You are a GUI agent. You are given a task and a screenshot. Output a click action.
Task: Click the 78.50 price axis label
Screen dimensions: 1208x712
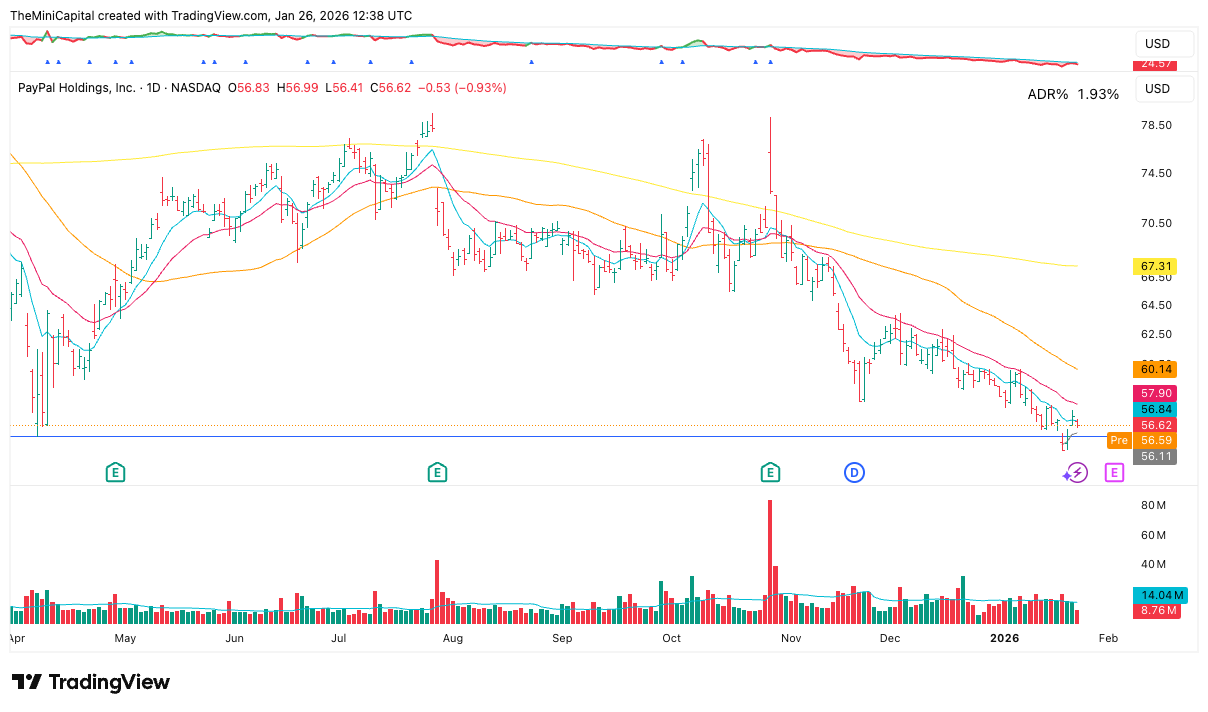coord(1157,126)
